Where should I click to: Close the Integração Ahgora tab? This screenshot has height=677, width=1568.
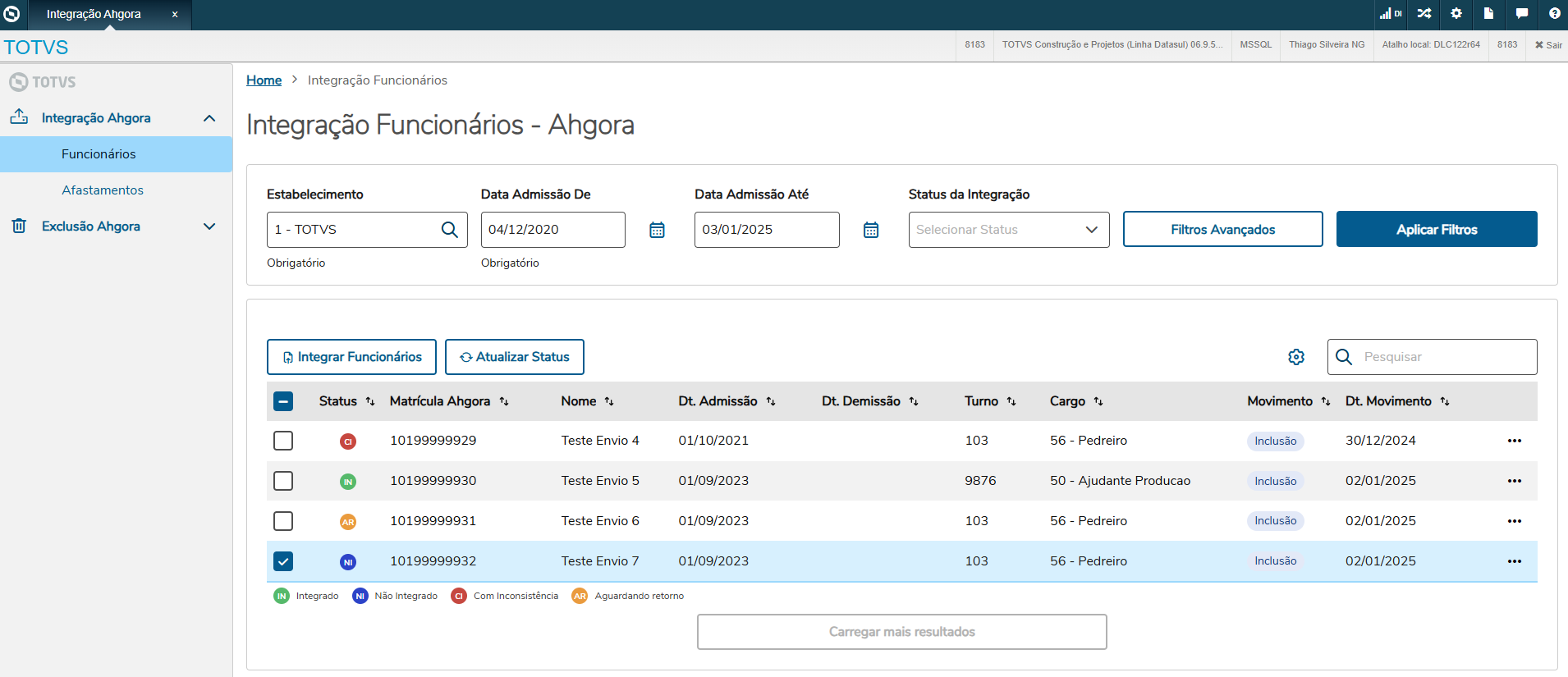(x=175, y=14)
